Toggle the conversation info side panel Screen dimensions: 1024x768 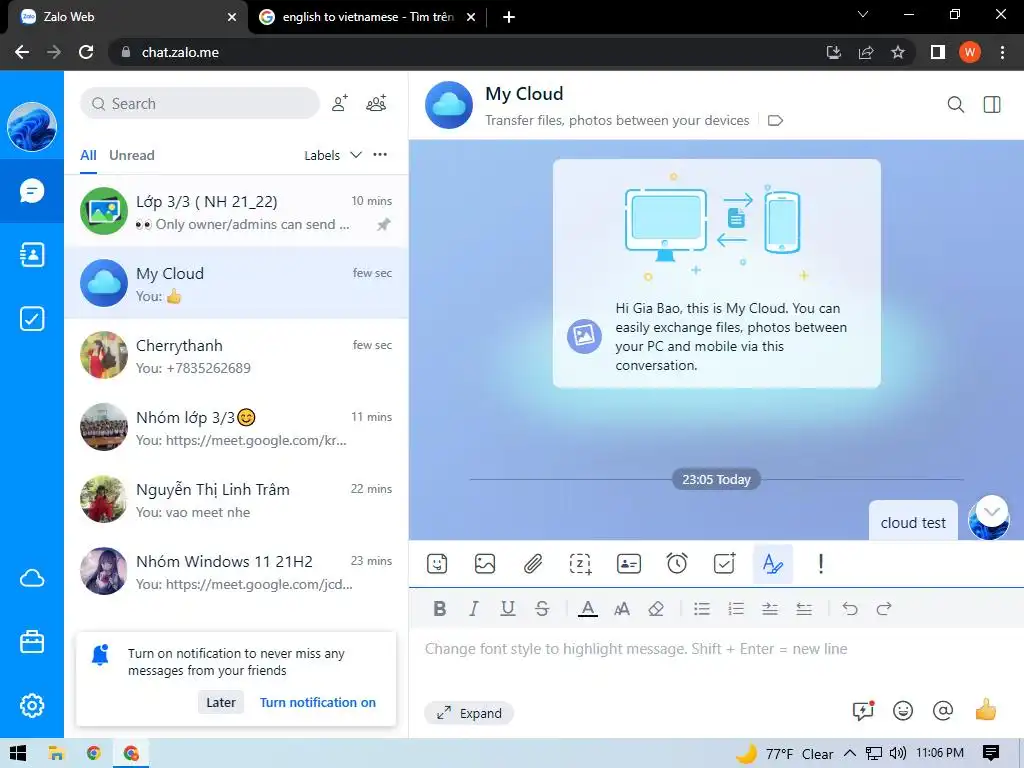[992, 104]
